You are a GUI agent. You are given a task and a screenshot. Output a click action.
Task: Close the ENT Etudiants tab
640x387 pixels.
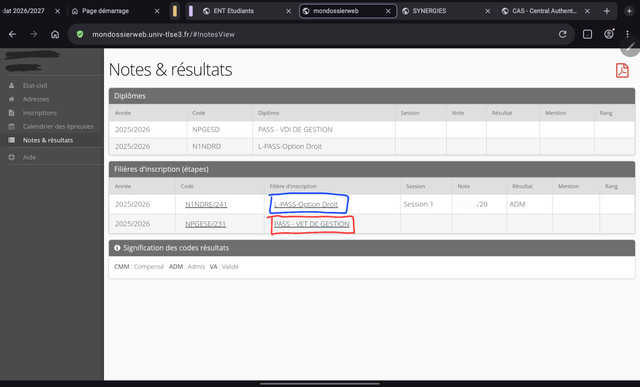(x=289, y=11)
